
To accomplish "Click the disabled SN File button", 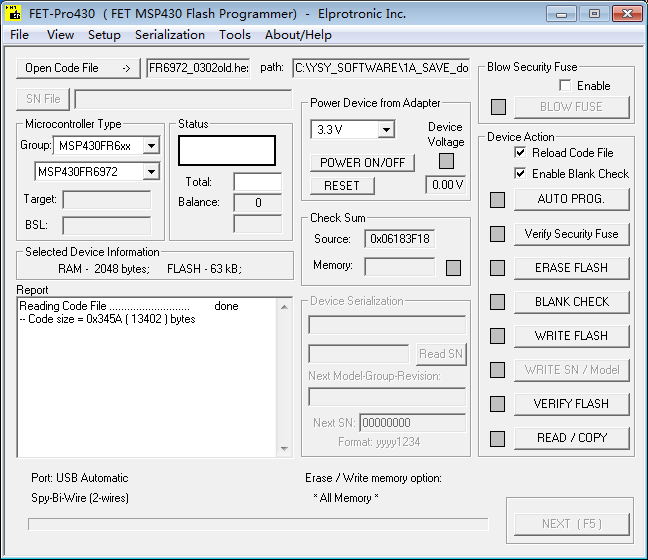I will tap(43, 99).
